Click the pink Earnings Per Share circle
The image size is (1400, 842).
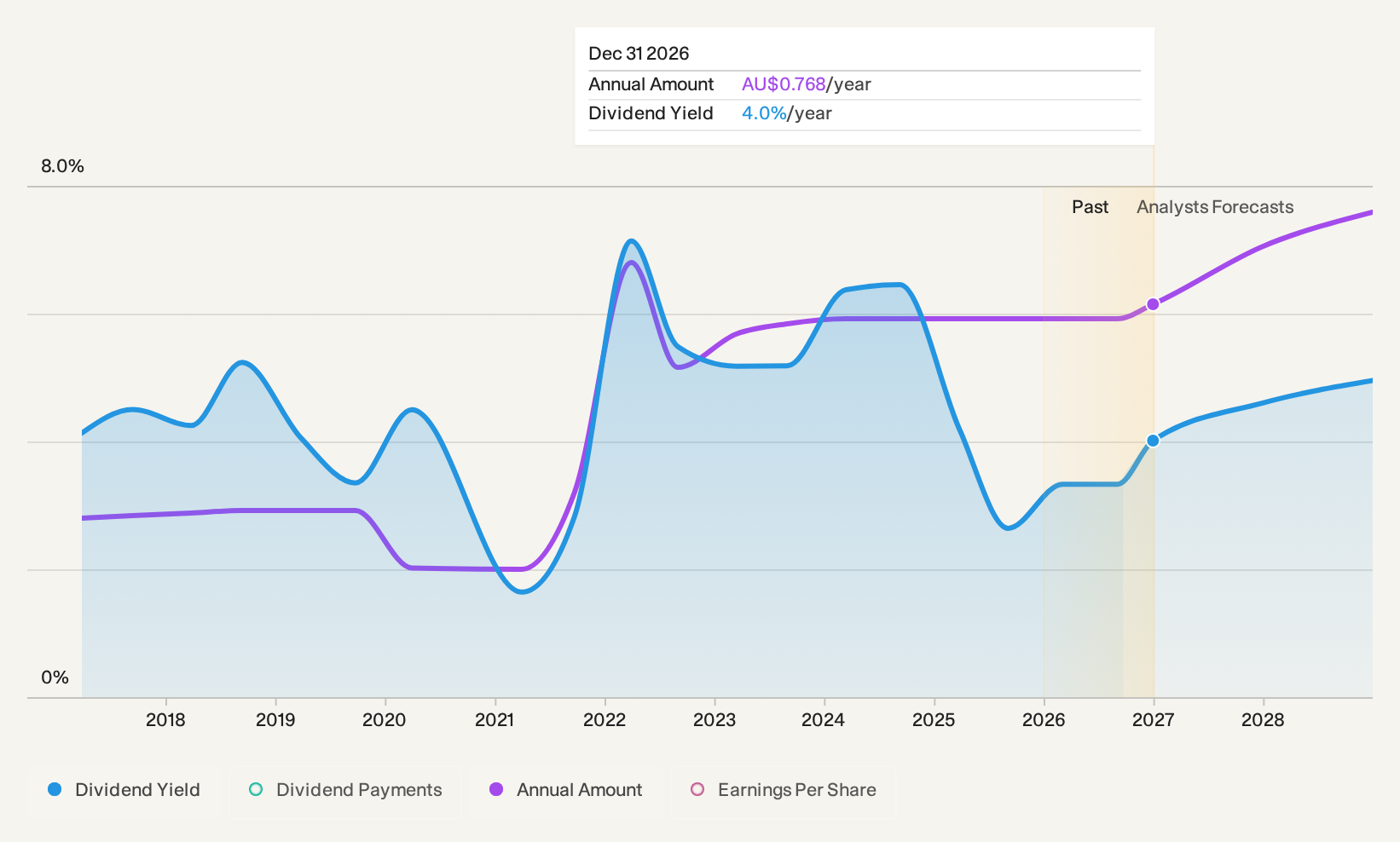[697, 790]
